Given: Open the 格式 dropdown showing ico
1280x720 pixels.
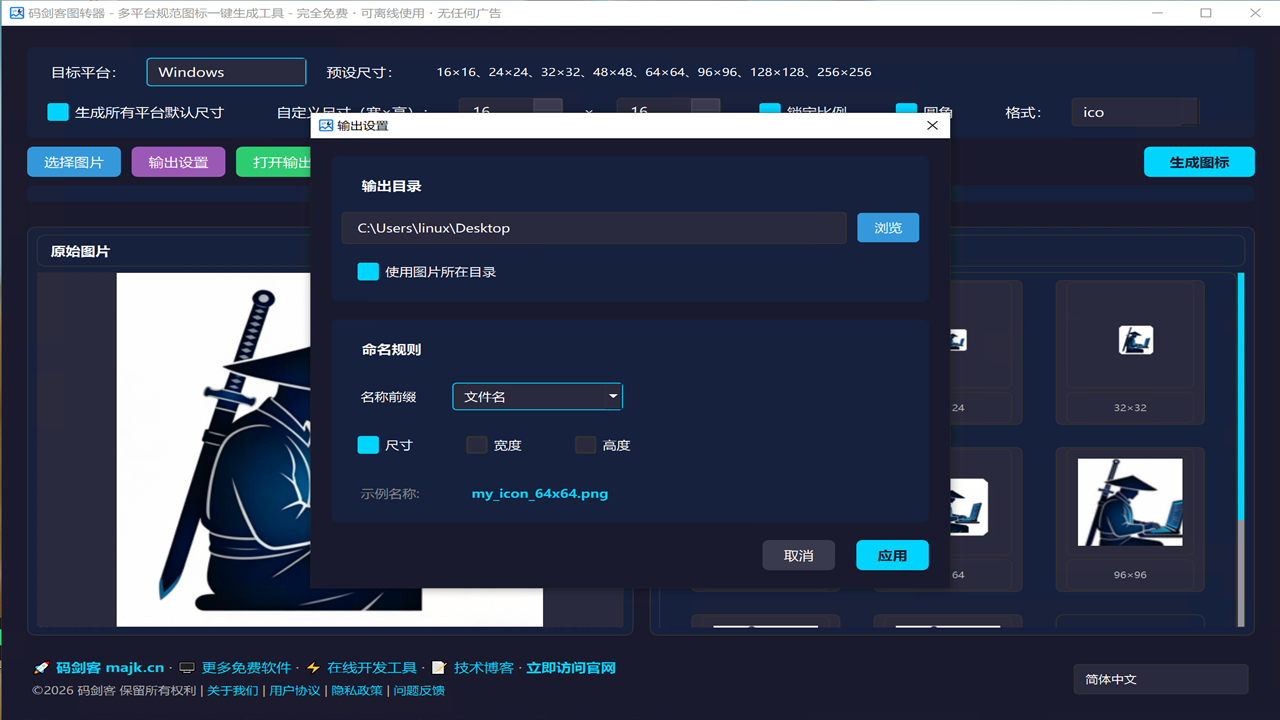Looking at the screenshot, I should pos(1134,112).
